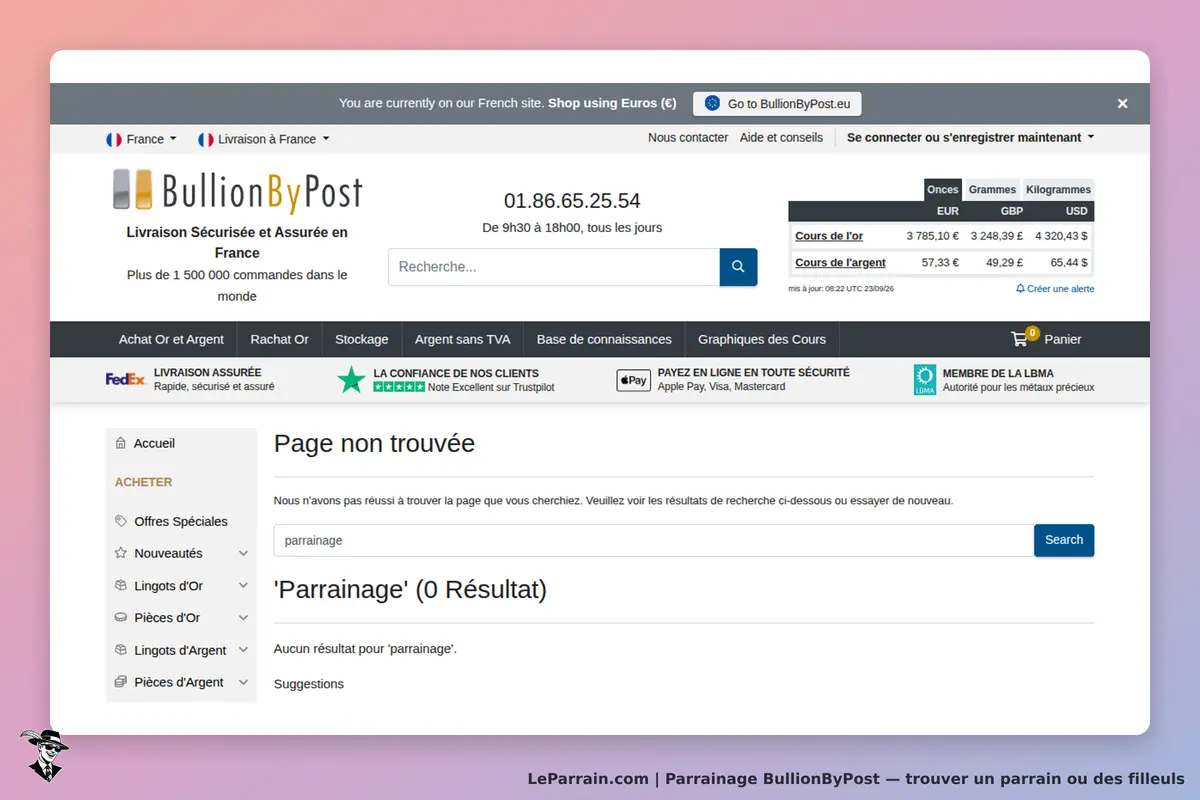The image size is (1200, 800).
Task: Click silver USD price 65,44 $
Action: tap(1069, 263)
